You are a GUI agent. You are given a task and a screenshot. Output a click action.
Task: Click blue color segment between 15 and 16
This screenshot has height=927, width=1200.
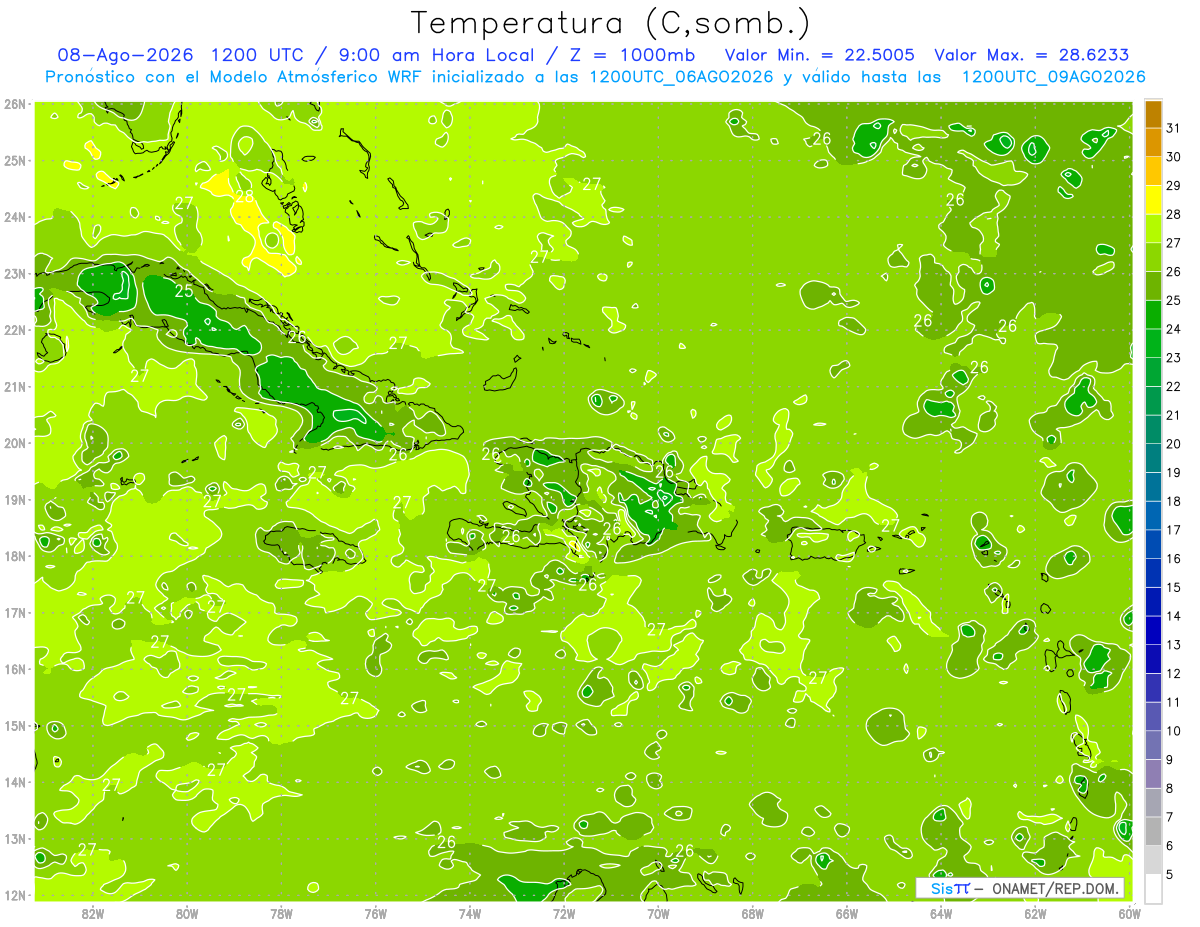pyautogui.click(x=1153, y=573)
